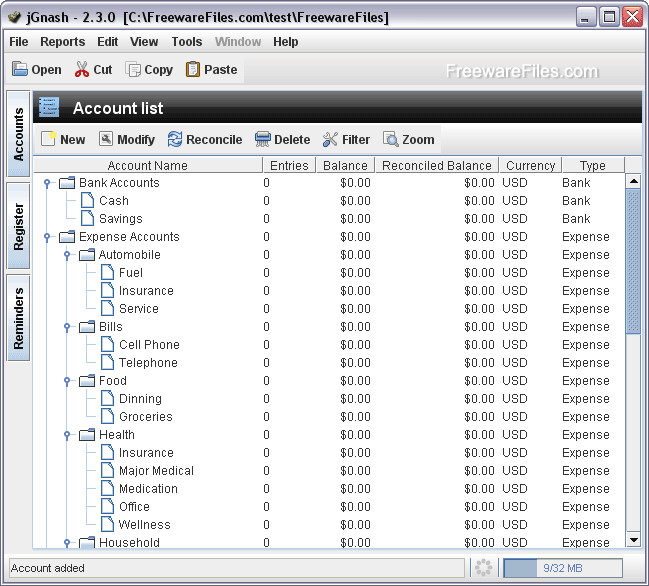The width and height of the screenshot is (649, 586).
Task: Switch to the Reminders side tab
Action: [x=19, y=318]
